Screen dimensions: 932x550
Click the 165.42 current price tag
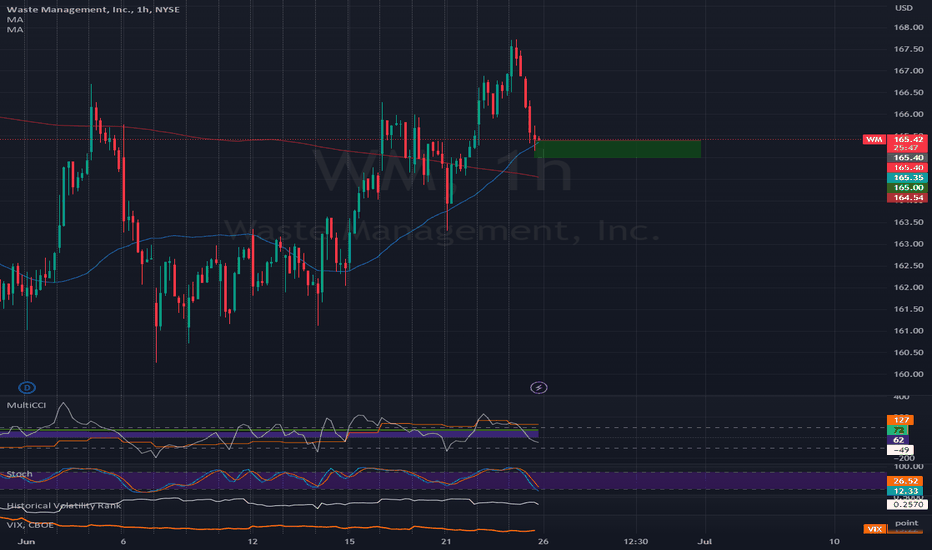tap(908, 139)
